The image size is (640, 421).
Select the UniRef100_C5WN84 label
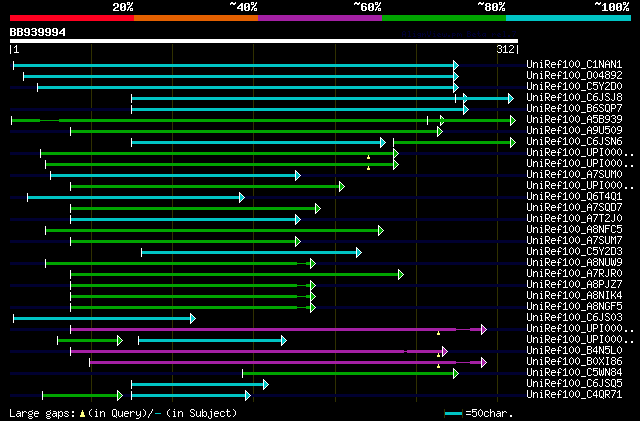[x=574, y=373]
